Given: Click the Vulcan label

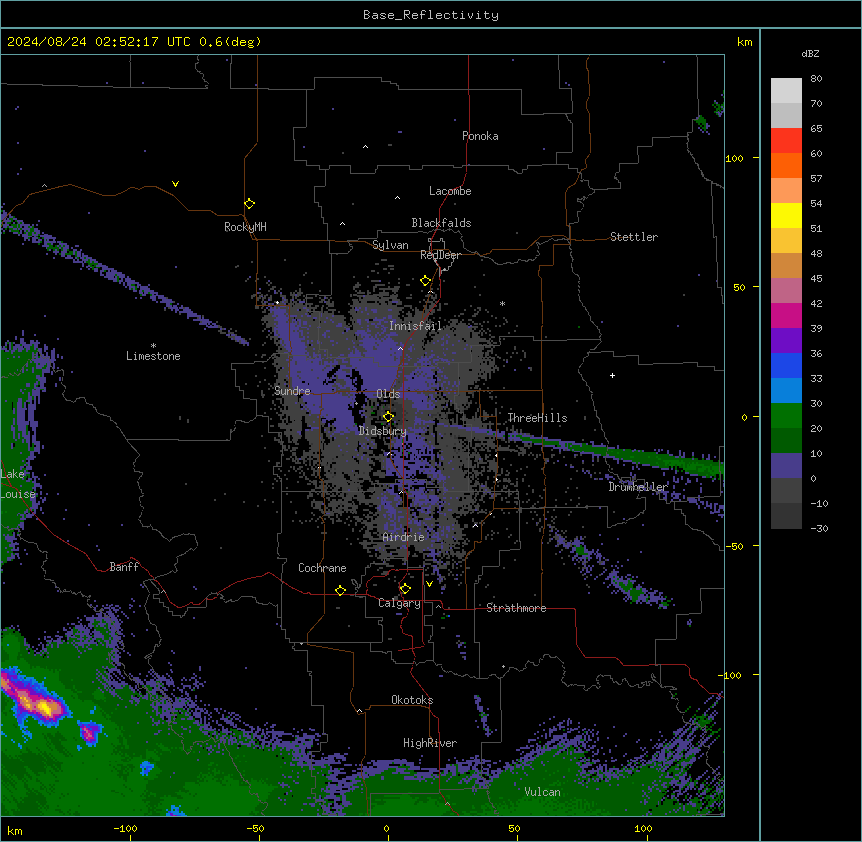Looking at the screenshot, I should pos(543,792).
